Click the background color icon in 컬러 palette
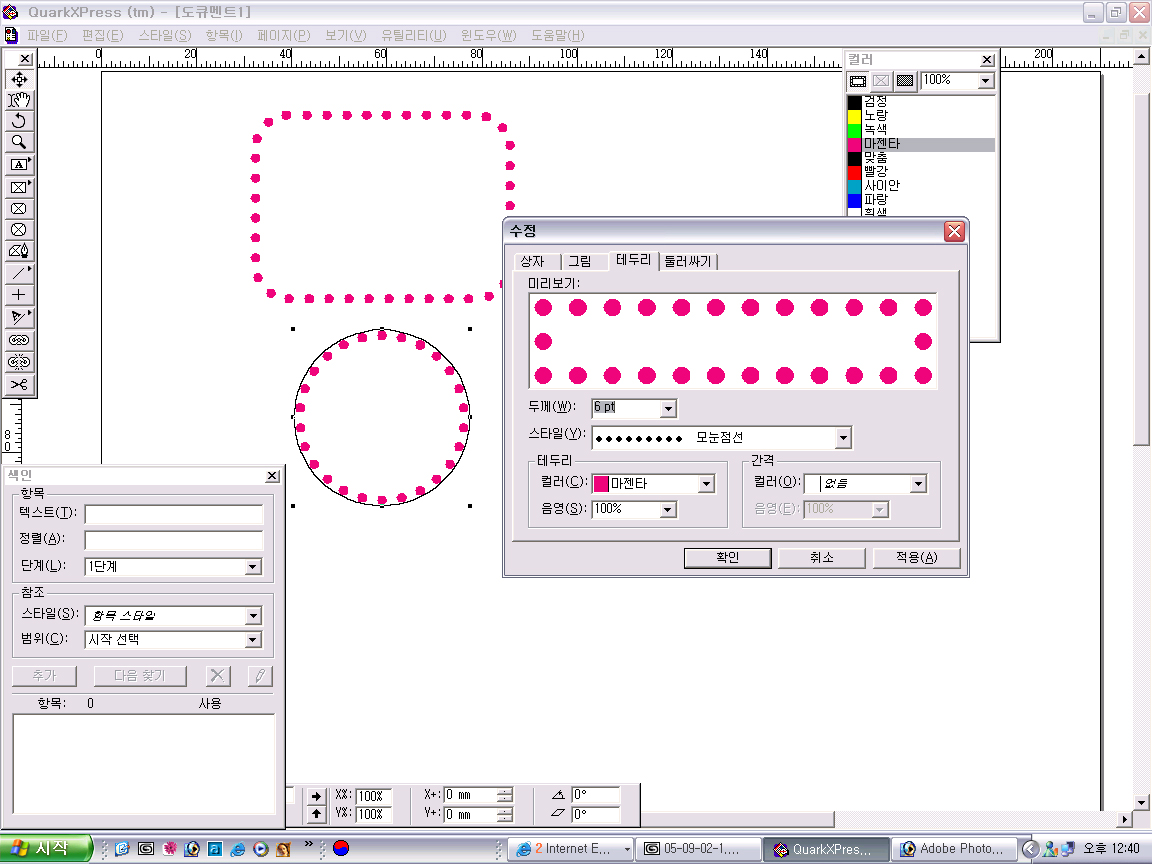1152x864 pixels. point(905,81)
